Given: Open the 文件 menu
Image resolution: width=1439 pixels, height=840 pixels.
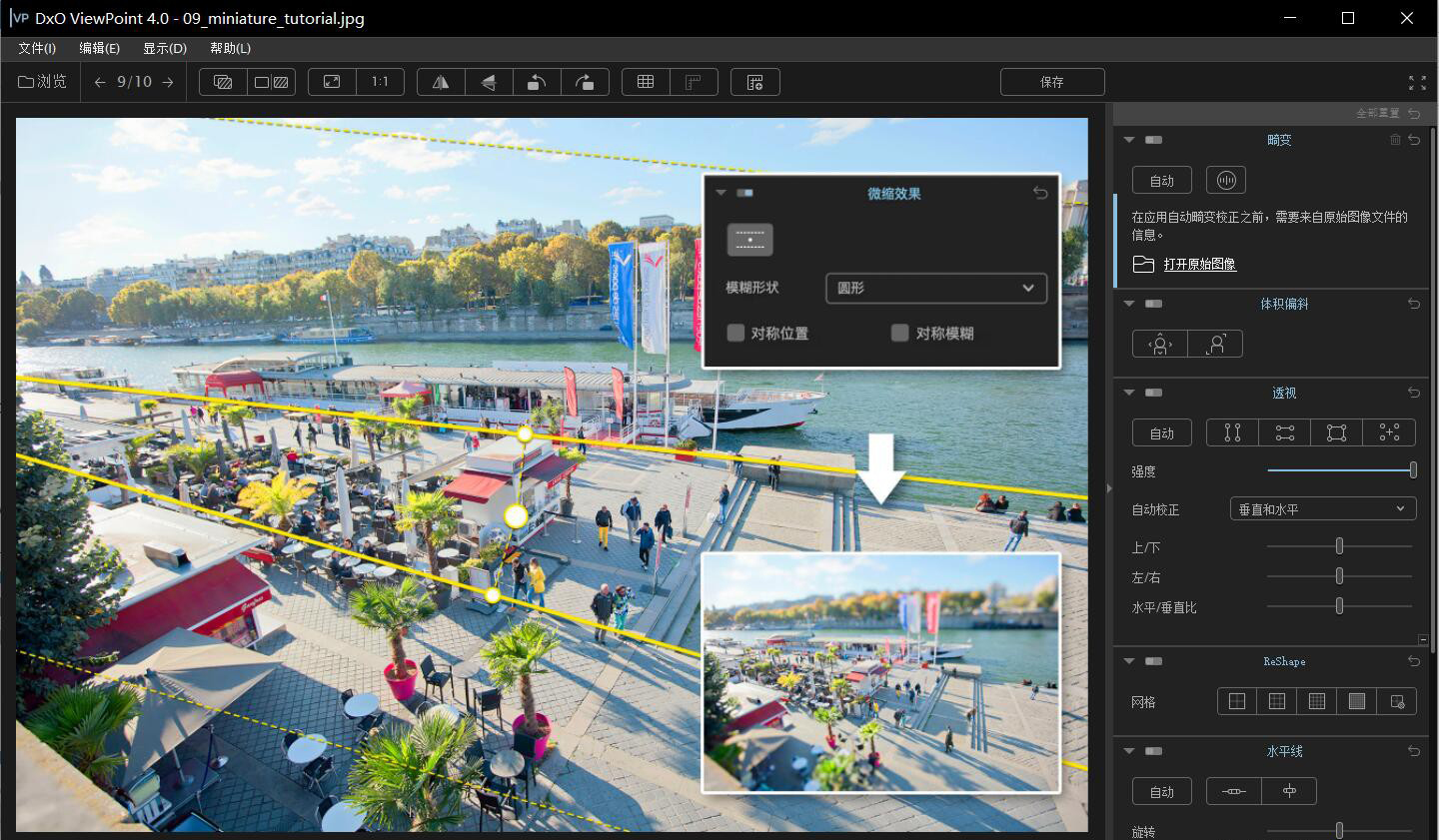Looking at the screenshot, I should (x=35, y=47).
